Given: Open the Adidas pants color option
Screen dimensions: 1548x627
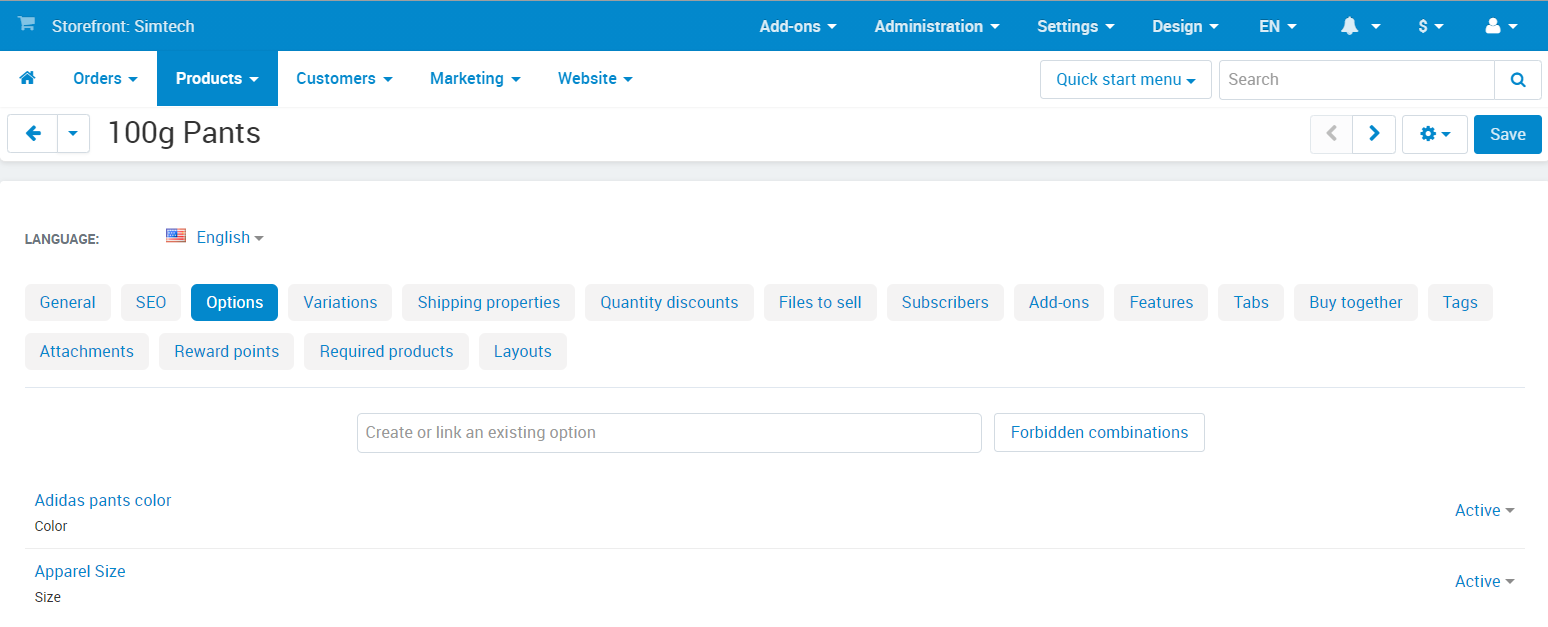Looking at the screenshot, I should click(103, 500).
